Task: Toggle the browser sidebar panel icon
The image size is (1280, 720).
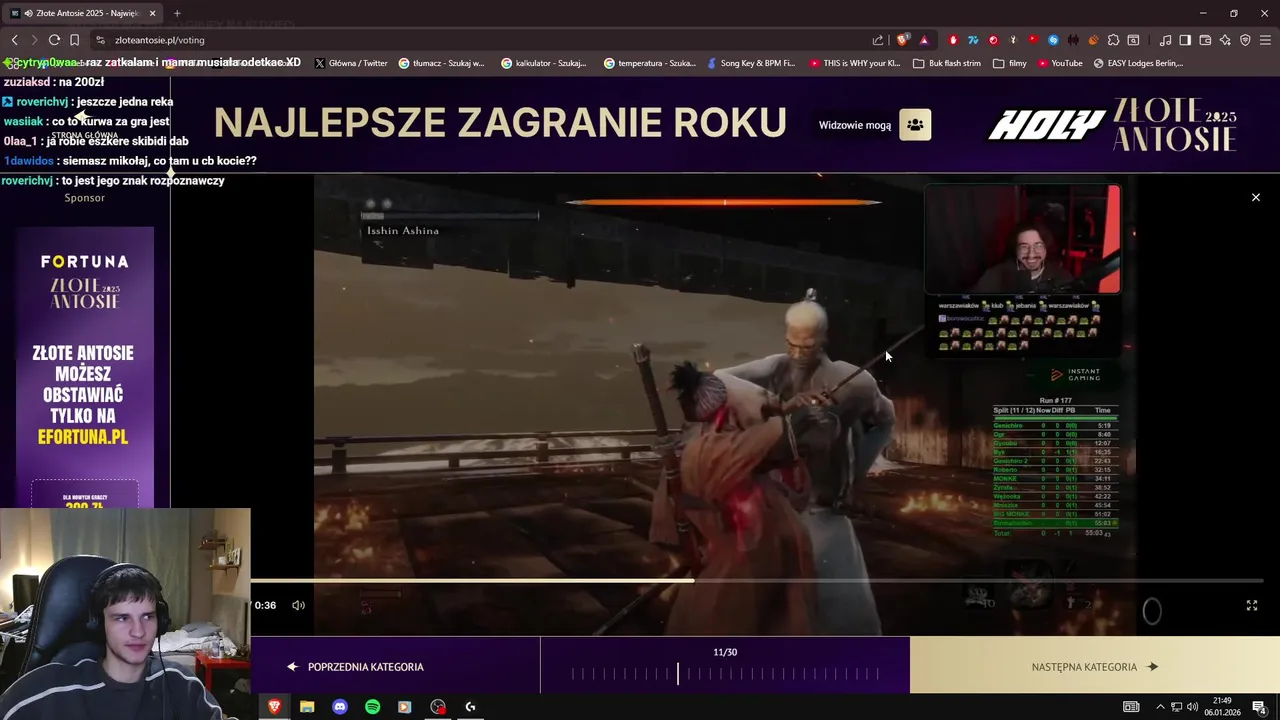Action: [1185, 40]
